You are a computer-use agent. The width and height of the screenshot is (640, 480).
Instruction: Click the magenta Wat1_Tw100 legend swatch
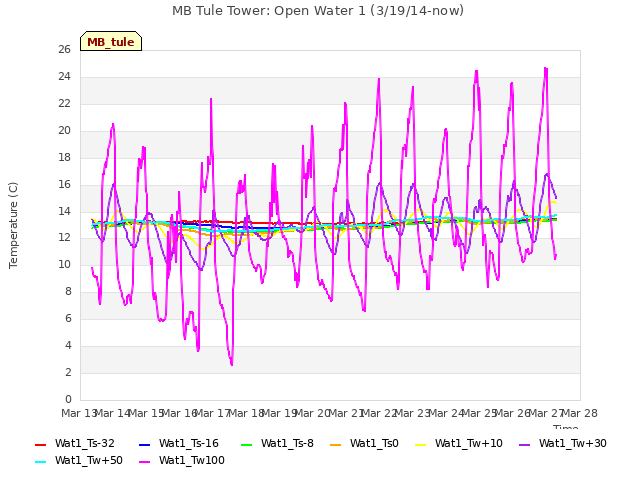pyautogui.click(x=144, y=462)
